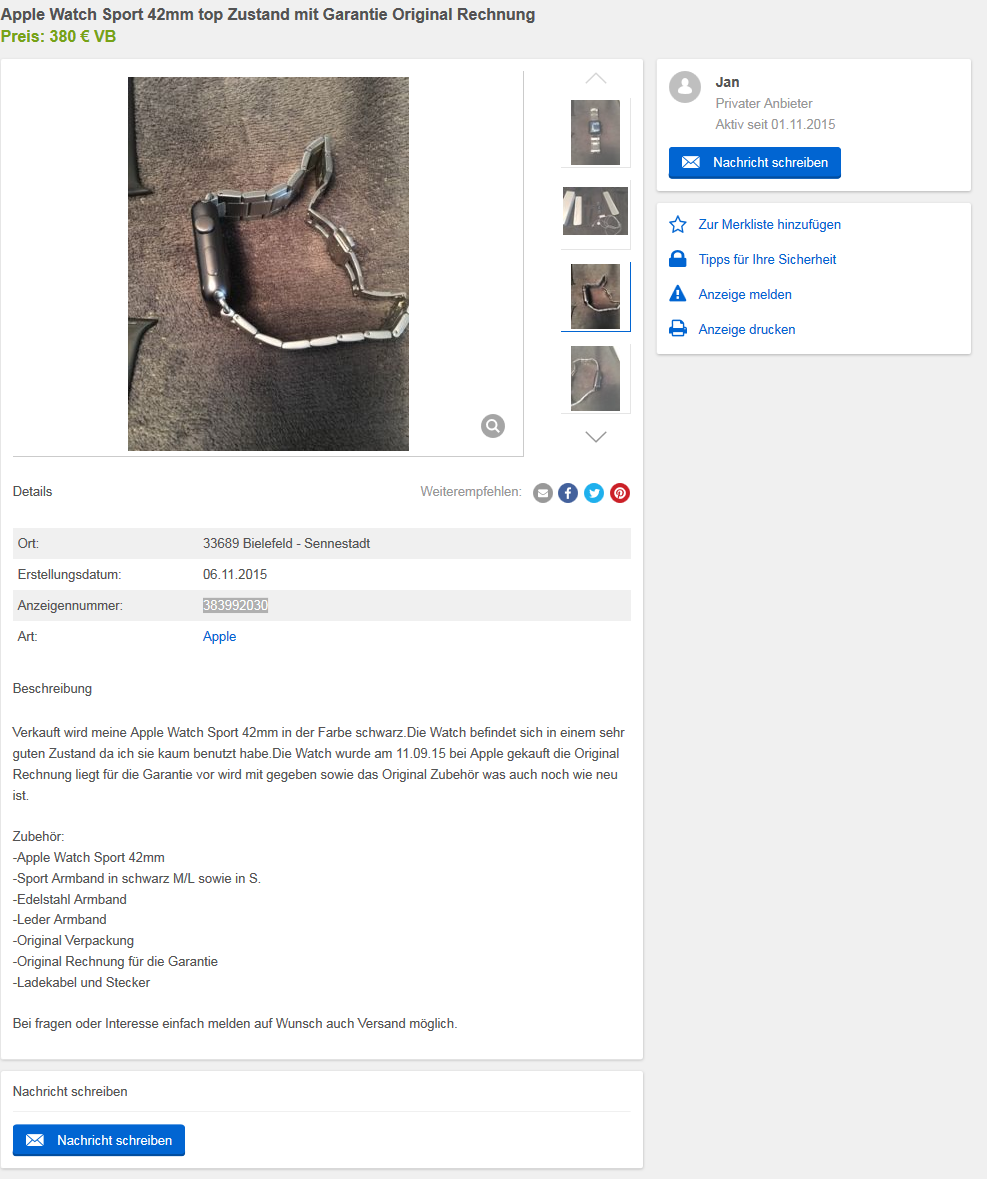Open the Apple category link
The image size is (987, 1179).
pyautogui.click(x=220, y=636)
